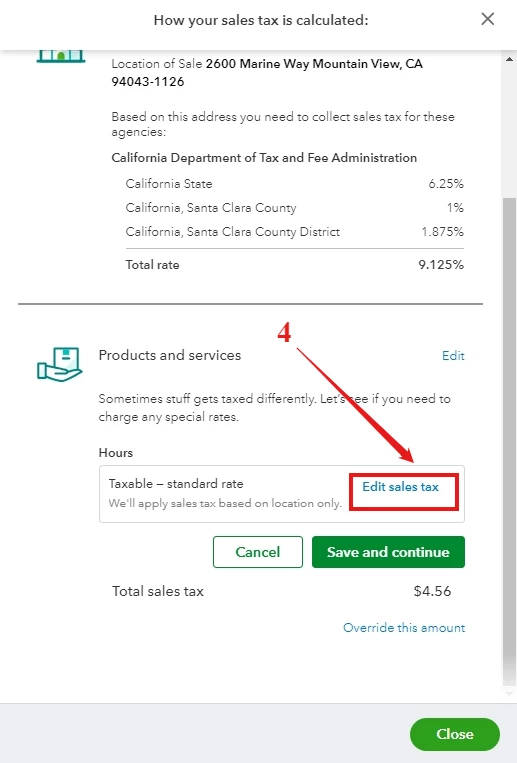The height and width of the screenshot is (763, 517).
Task: Click the Santa Clara County District row
Action: coord(295,232)
